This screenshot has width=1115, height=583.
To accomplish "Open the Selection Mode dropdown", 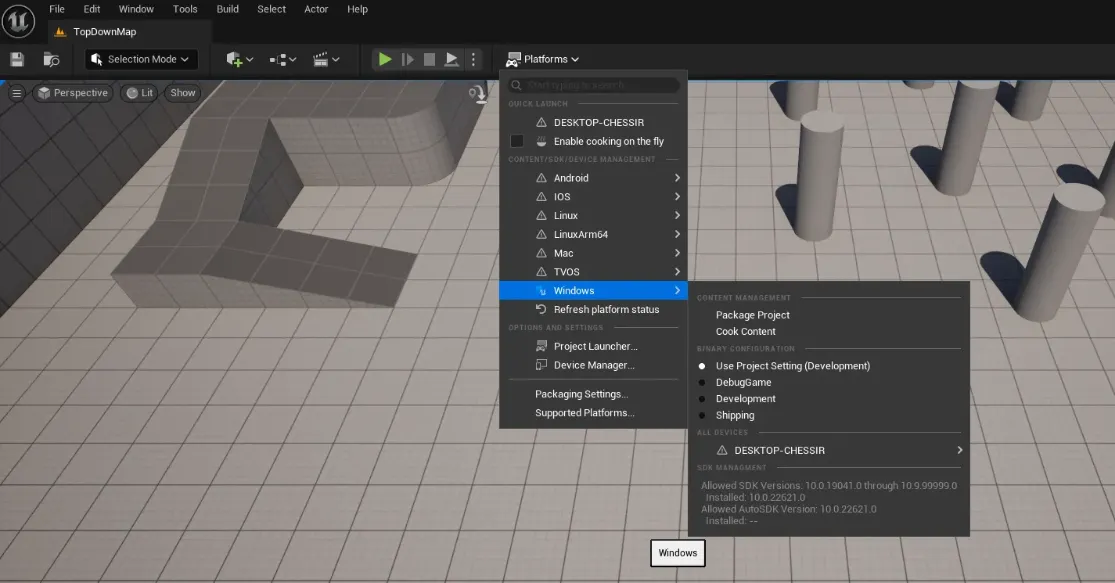I will (141, 60).
